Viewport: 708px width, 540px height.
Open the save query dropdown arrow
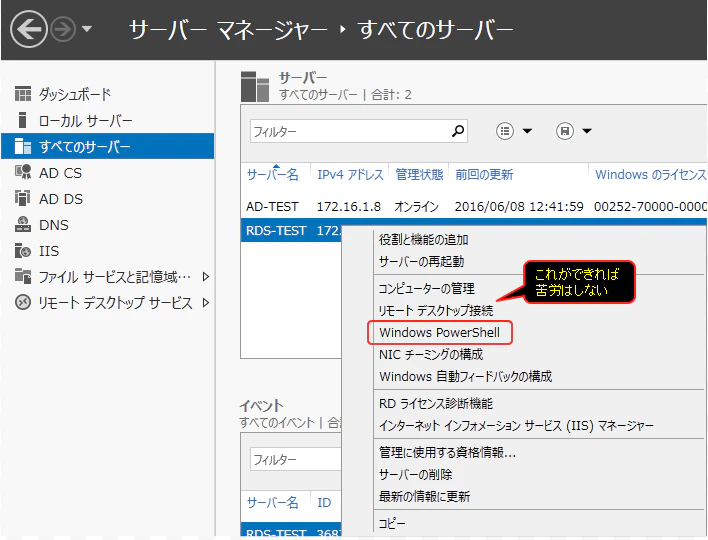[x=587, y=131]
